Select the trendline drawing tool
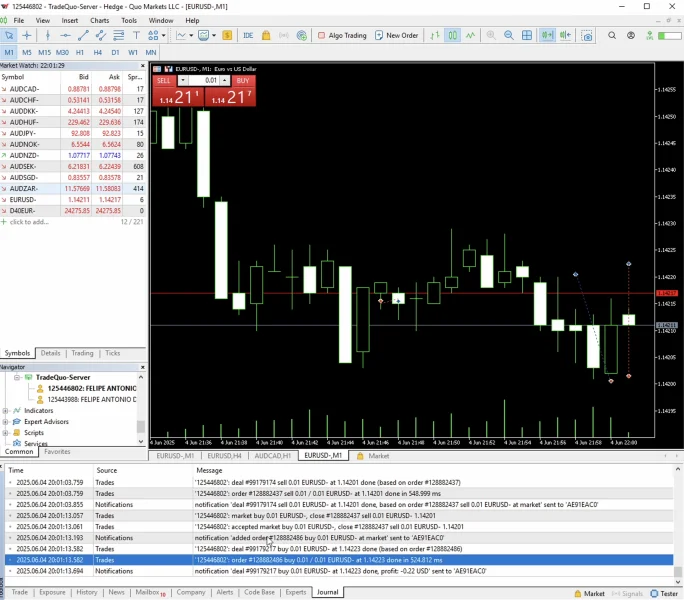 (x=83, y=35)
